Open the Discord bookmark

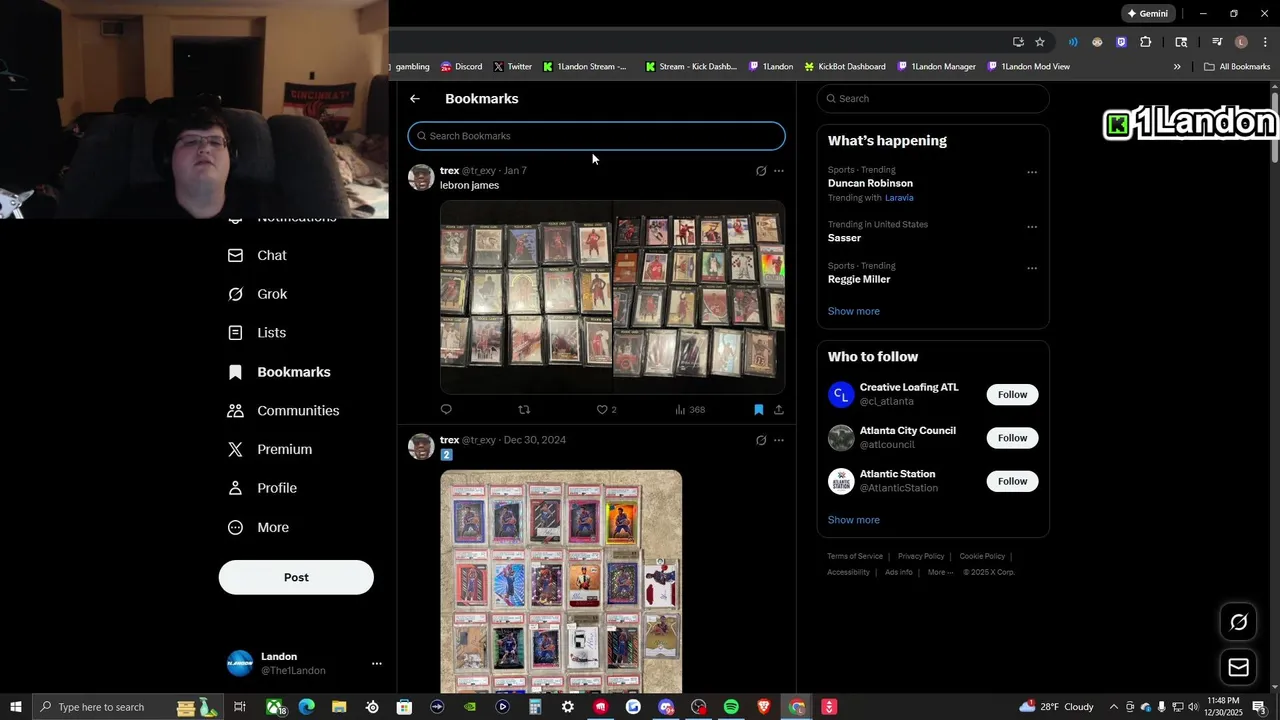tap(461, 67)
